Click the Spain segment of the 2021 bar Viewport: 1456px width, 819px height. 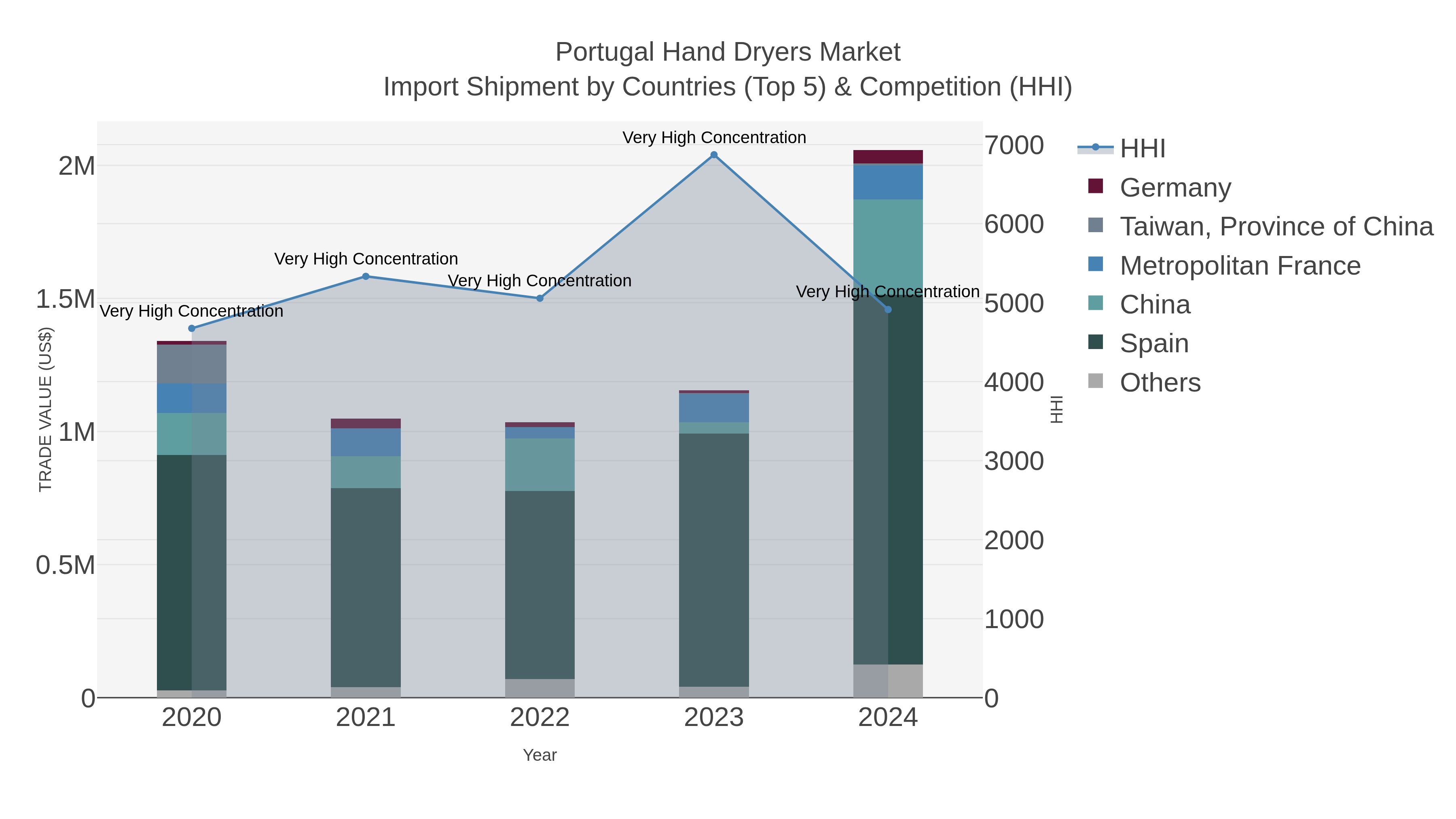click(x=366, y=588)
